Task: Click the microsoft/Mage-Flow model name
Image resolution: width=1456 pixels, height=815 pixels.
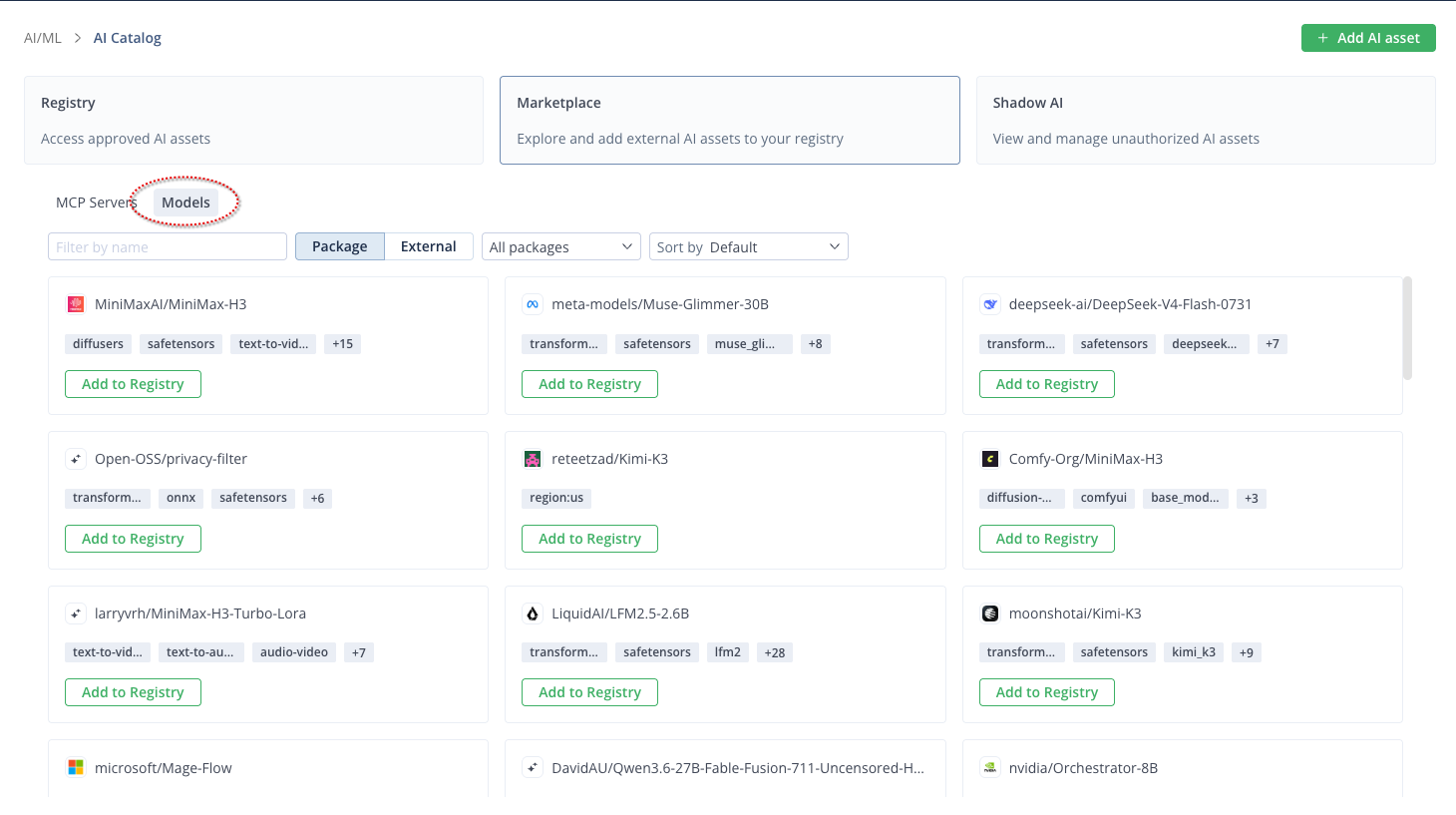Action: pos(164,768)
